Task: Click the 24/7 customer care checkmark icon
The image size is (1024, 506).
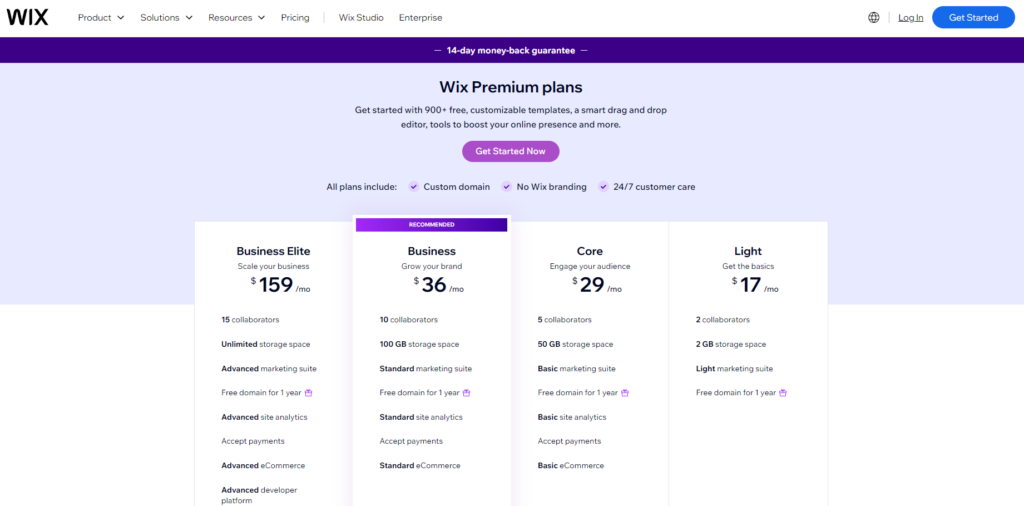Action: point(603,187)
